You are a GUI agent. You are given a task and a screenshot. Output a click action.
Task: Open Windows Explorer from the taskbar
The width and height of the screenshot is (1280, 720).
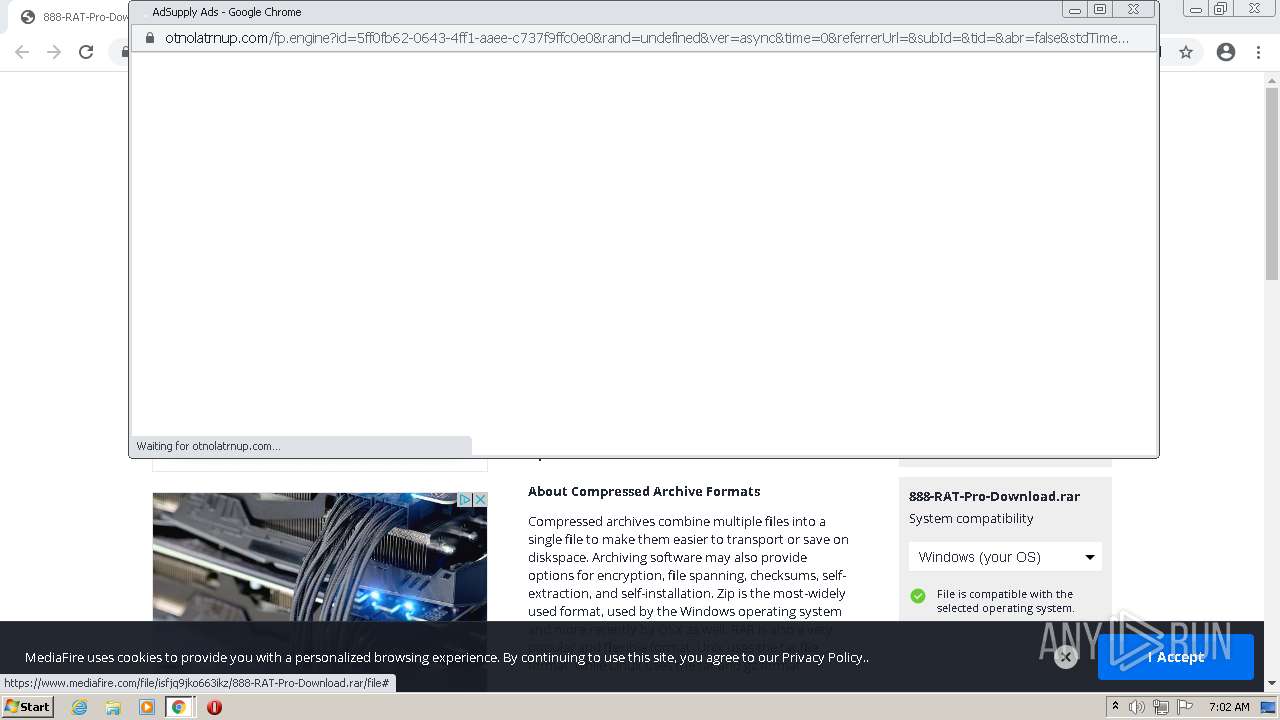click(113, 707)
